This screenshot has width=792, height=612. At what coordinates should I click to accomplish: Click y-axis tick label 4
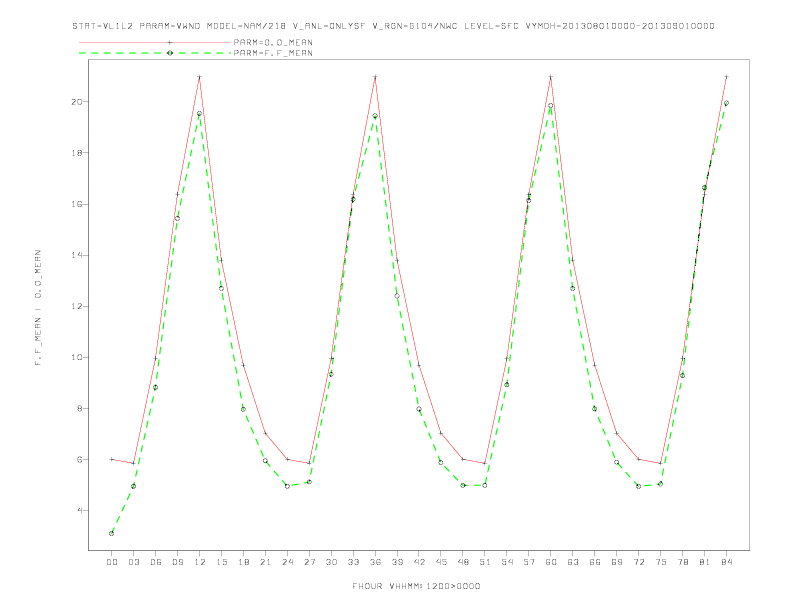(80, 511)
